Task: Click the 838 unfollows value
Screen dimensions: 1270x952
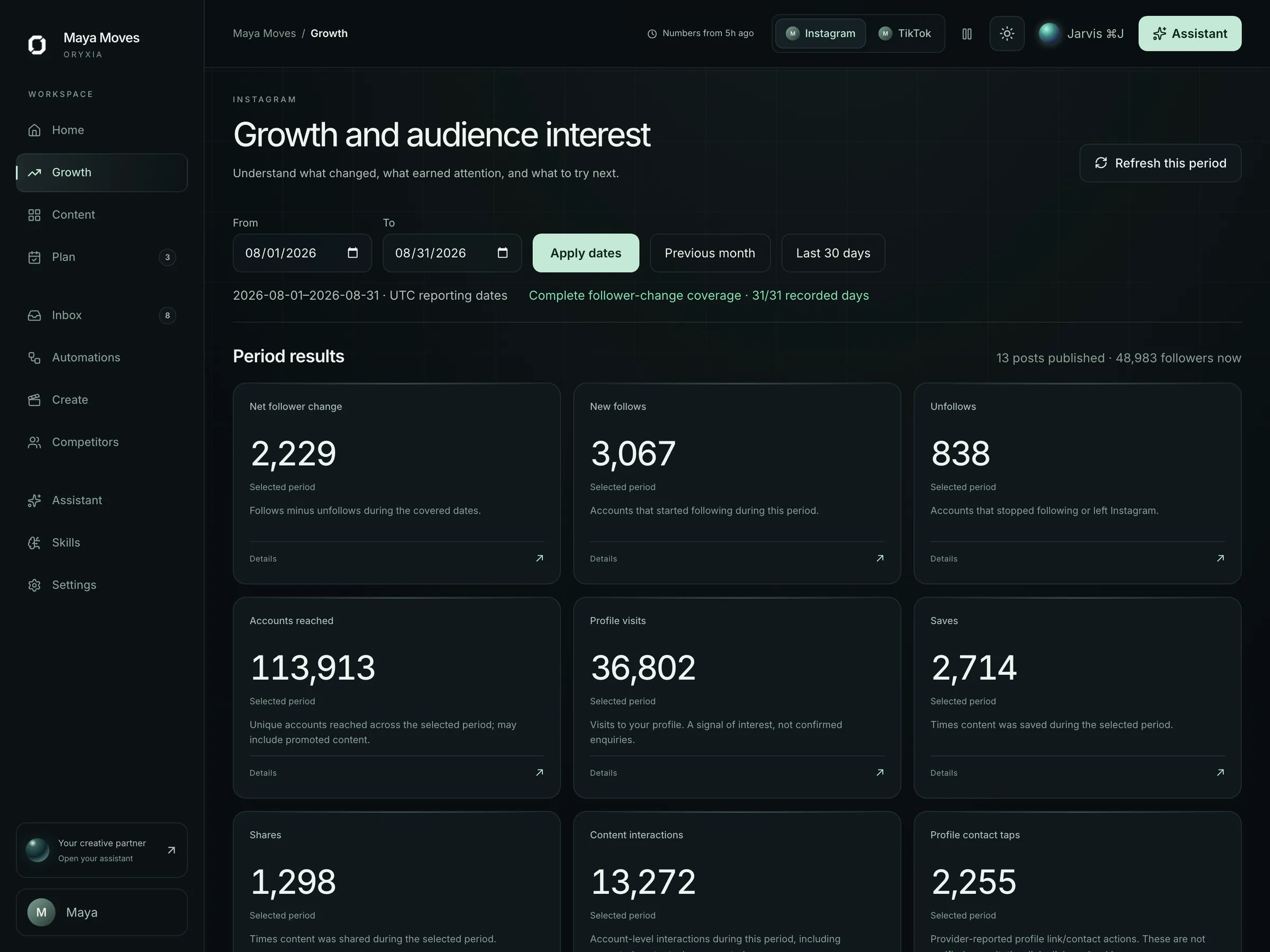Action: tap(960, 454)
